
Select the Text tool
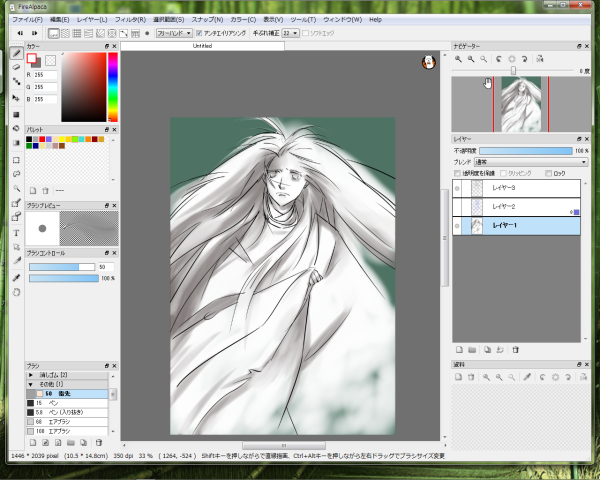pos(16,233)
